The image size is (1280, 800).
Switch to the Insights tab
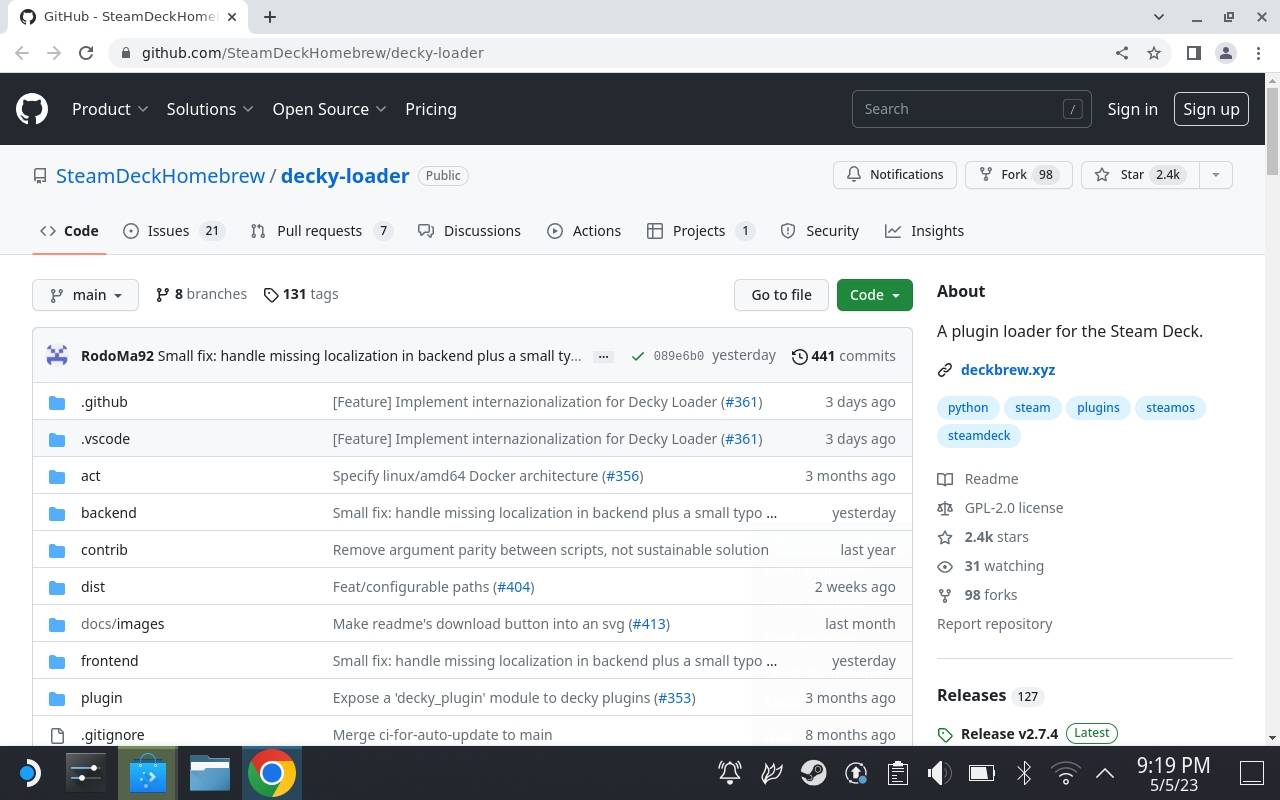924,231
